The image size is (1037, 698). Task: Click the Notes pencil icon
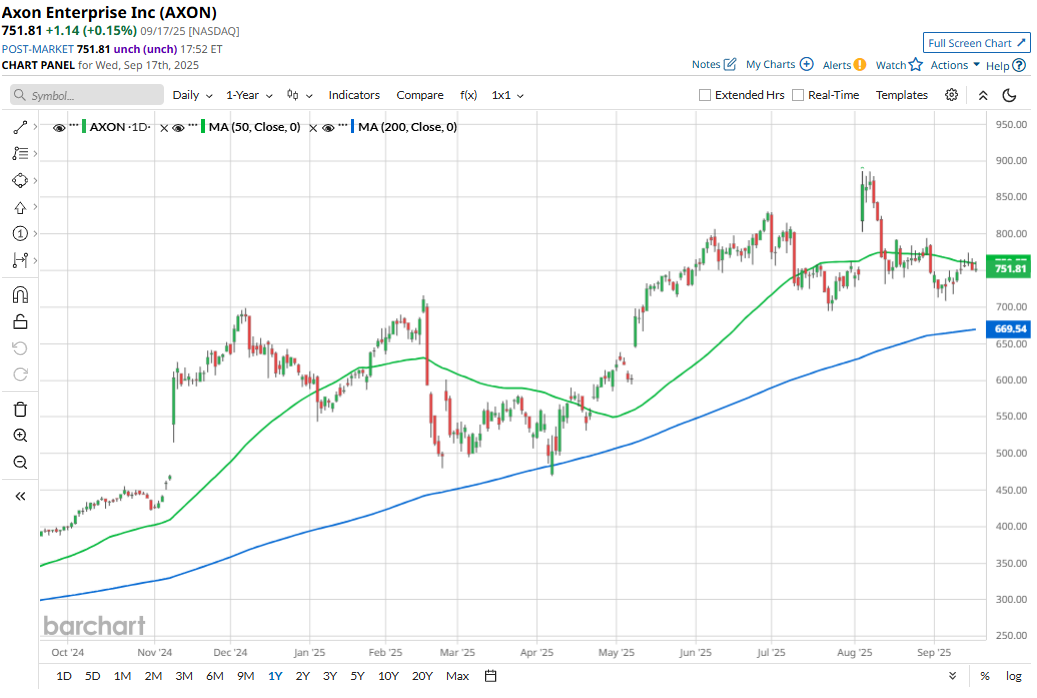click(x=729, y=64)
